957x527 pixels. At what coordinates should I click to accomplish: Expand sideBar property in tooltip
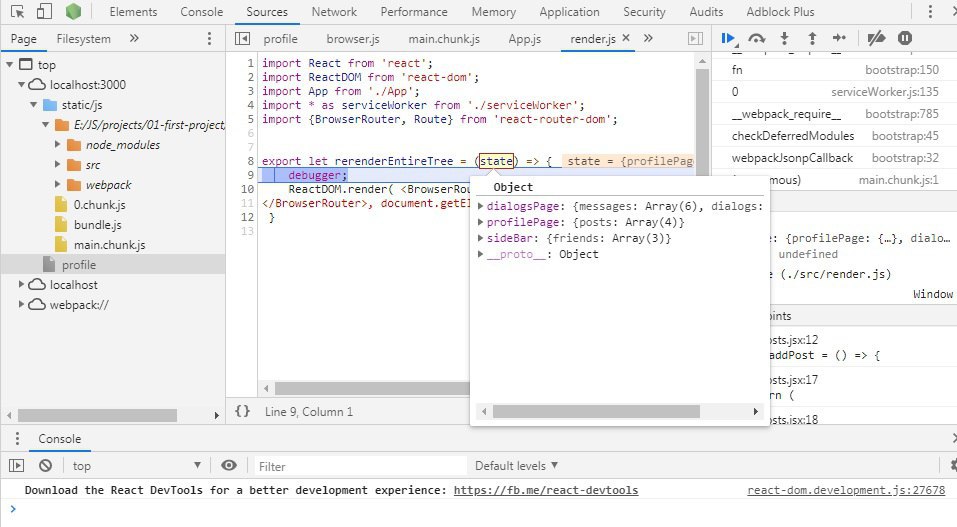pos(481,238)
